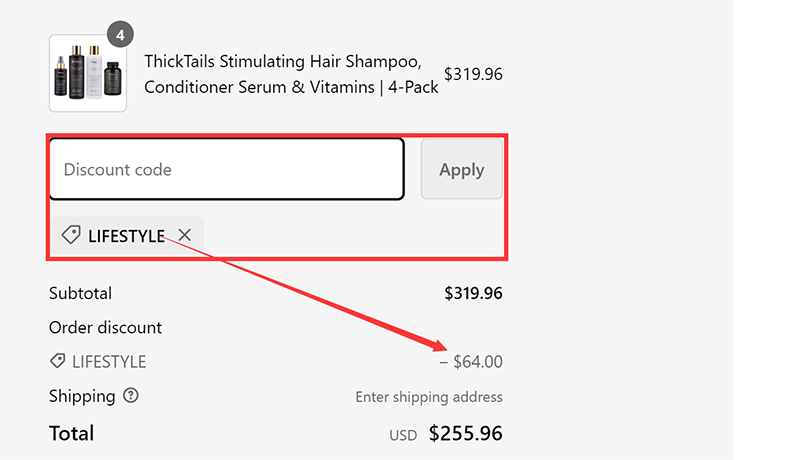Focus the Discount code input field

(x=226, y=169)
